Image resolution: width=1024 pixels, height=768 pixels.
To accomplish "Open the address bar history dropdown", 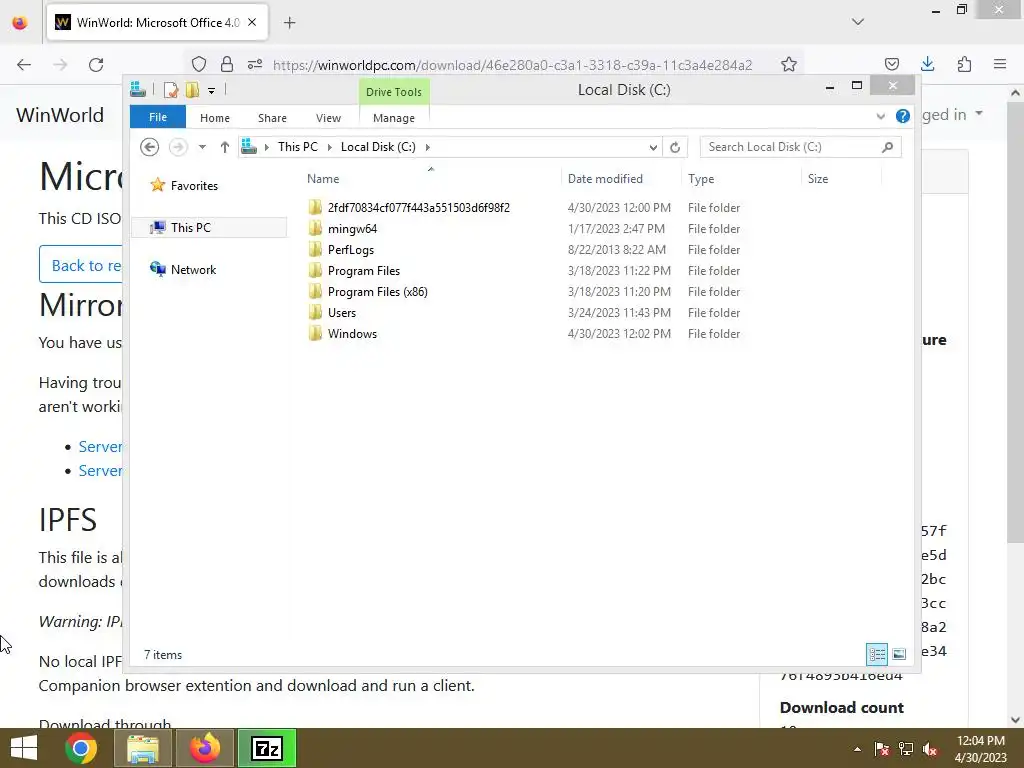I will 652,147.
